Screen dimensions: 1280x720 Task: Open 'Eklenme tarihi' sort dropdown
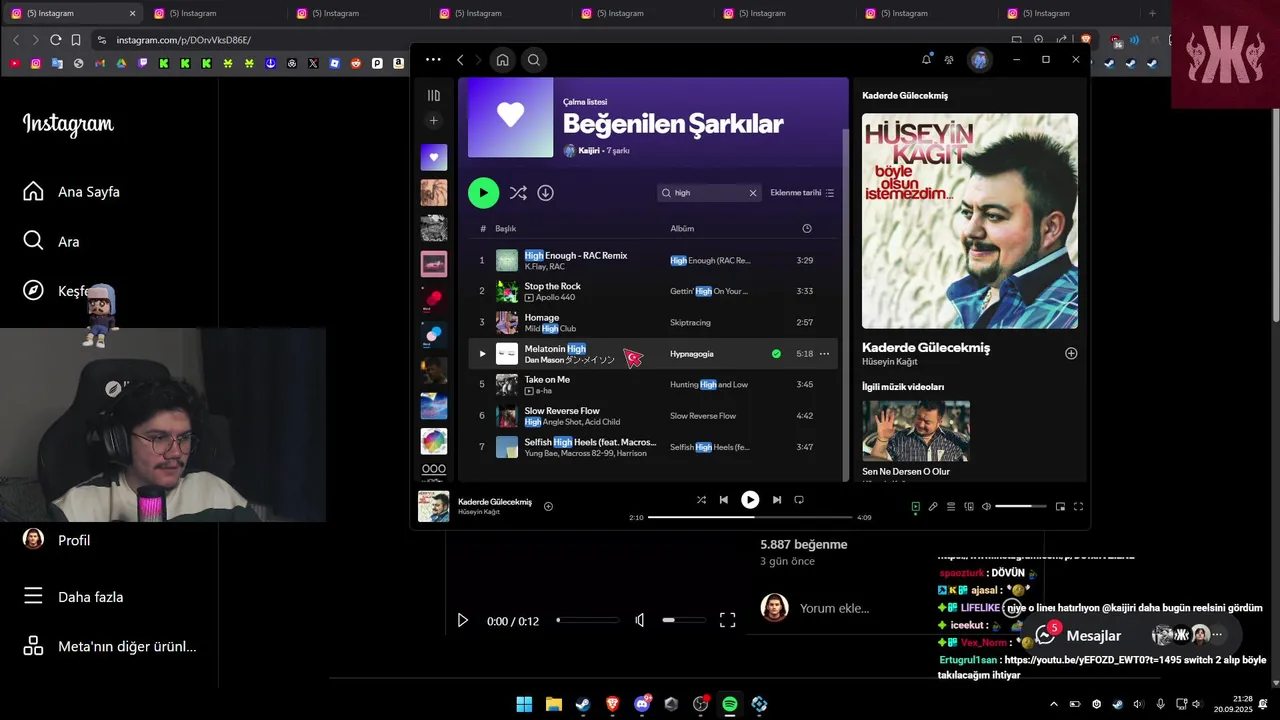(x=802, y=193)
